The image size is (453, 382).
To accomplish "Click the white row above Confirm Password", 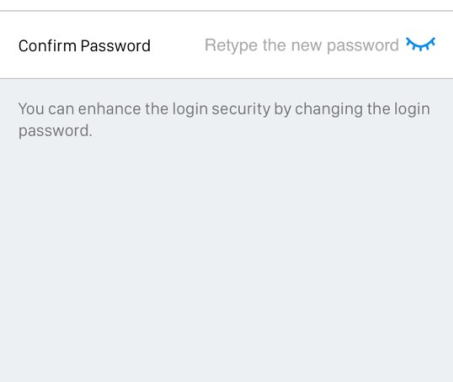I will tap(226, 5).
